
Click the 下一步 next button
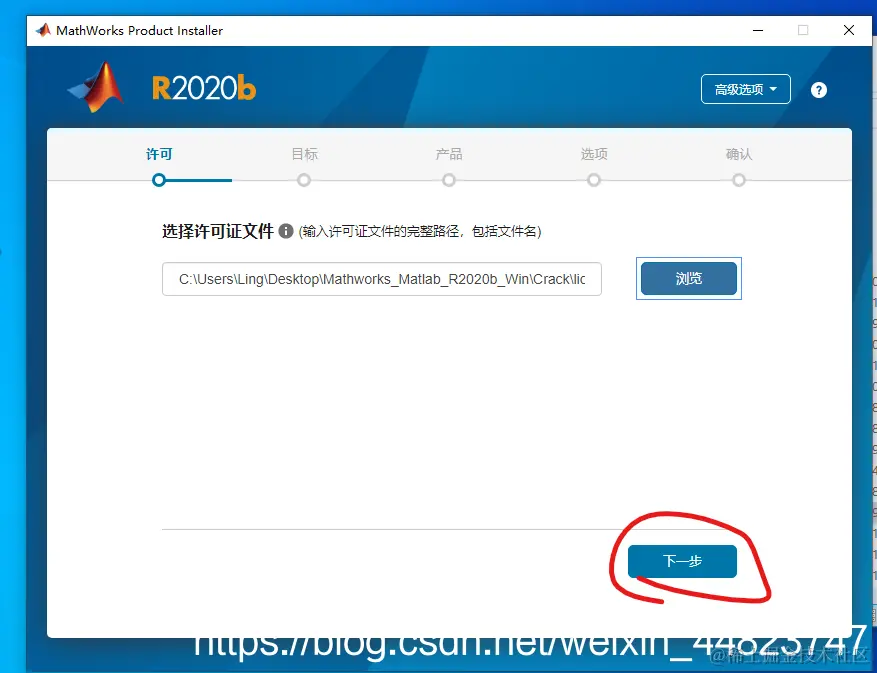pos(681,561)
